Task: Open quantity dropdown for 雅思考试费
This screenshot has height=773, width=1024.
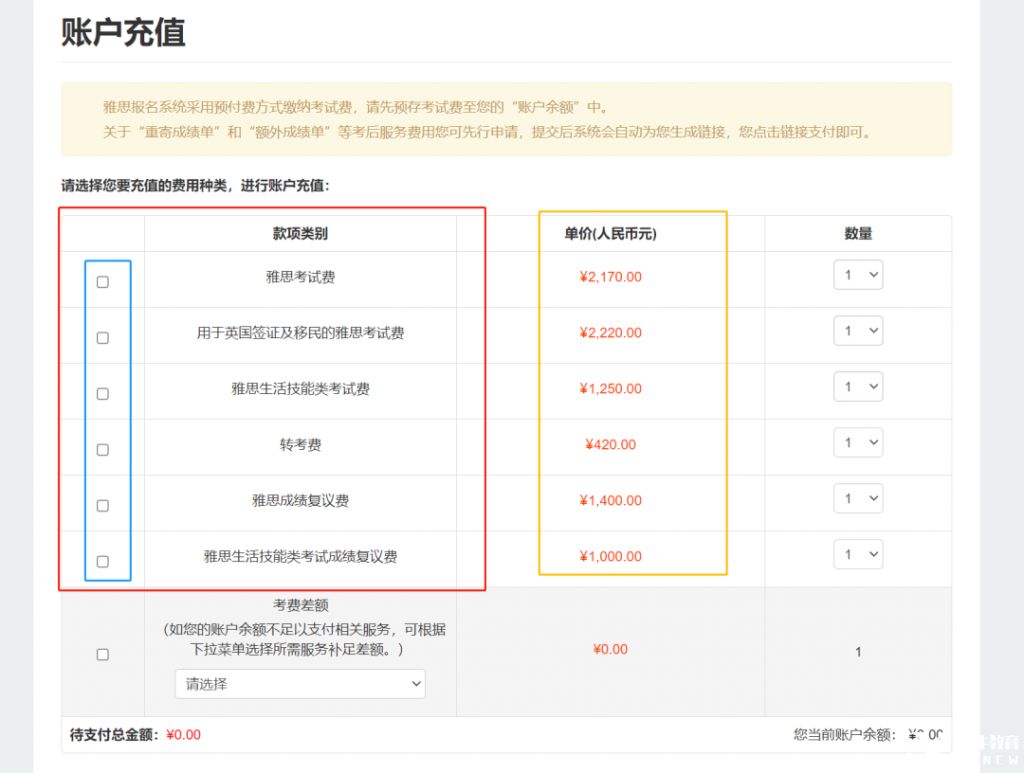Action: (x=858, y=275)
